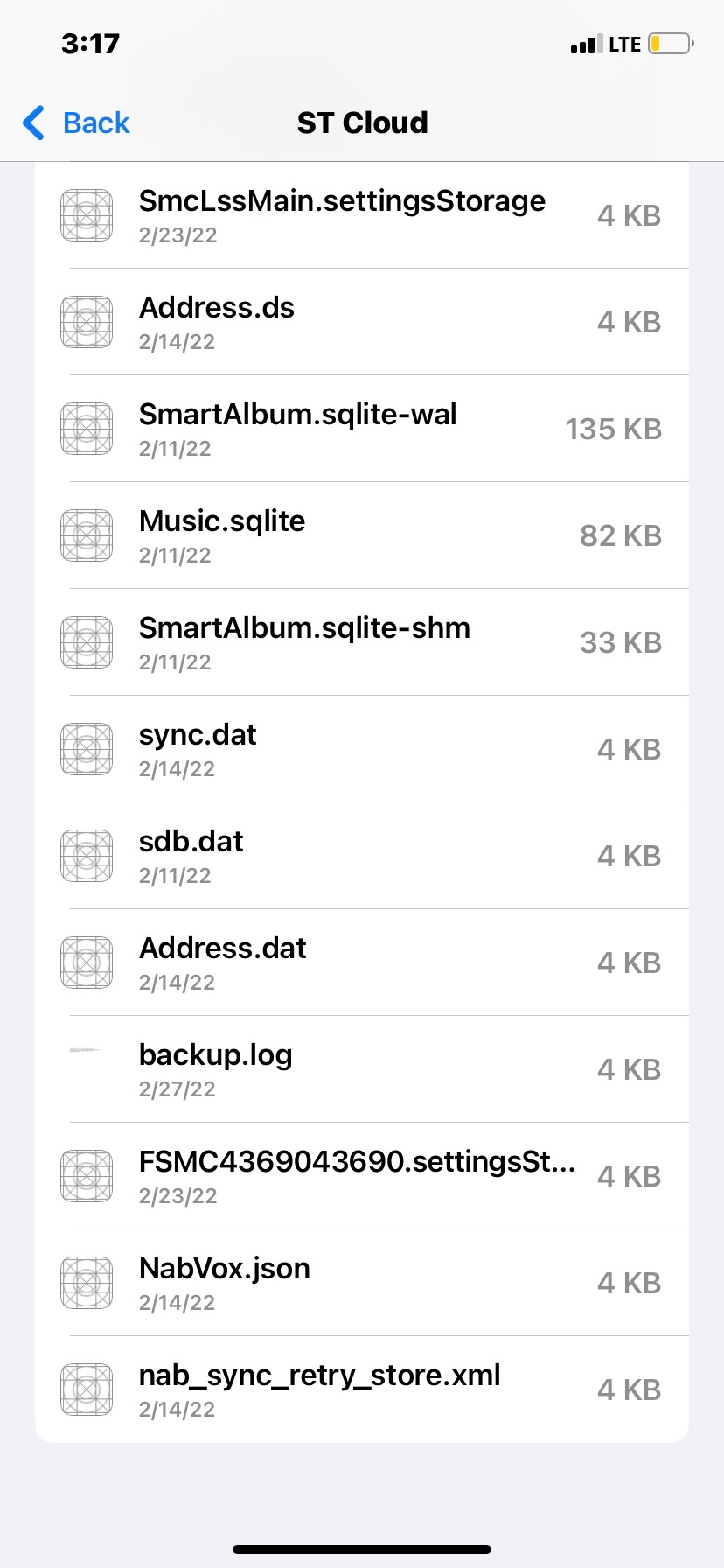The image size is (724, 1568).
Task: Tap the 135 KB size label
Action: (613, 429)
